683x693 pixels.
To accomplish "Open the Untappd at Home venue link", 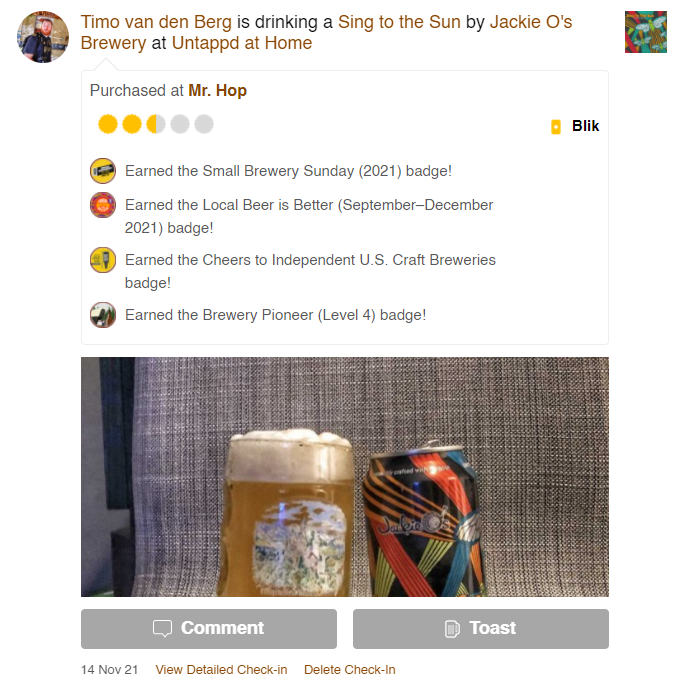I will 242,43.
